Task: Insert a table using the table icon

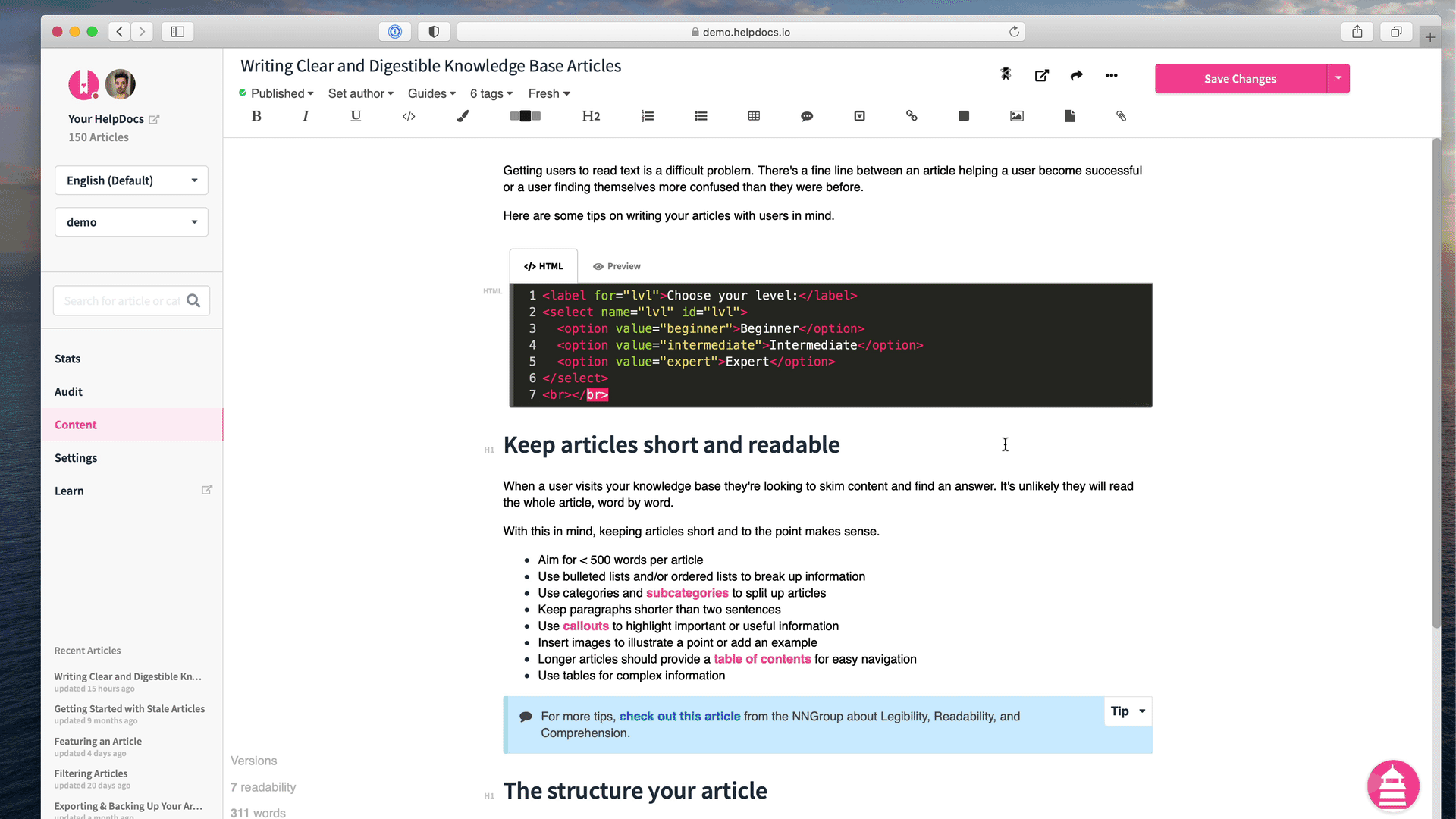Action: [x=754, y=116]
